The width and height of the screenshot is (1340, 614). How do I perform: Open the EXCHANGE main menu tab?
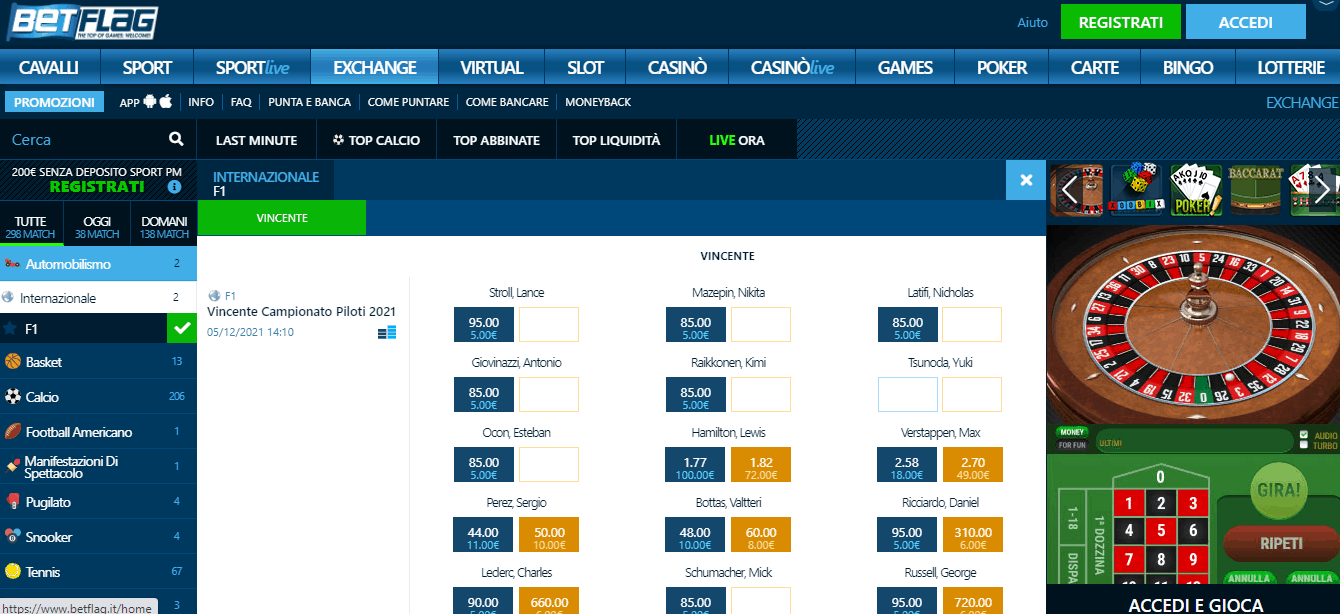tap(375, 67)
